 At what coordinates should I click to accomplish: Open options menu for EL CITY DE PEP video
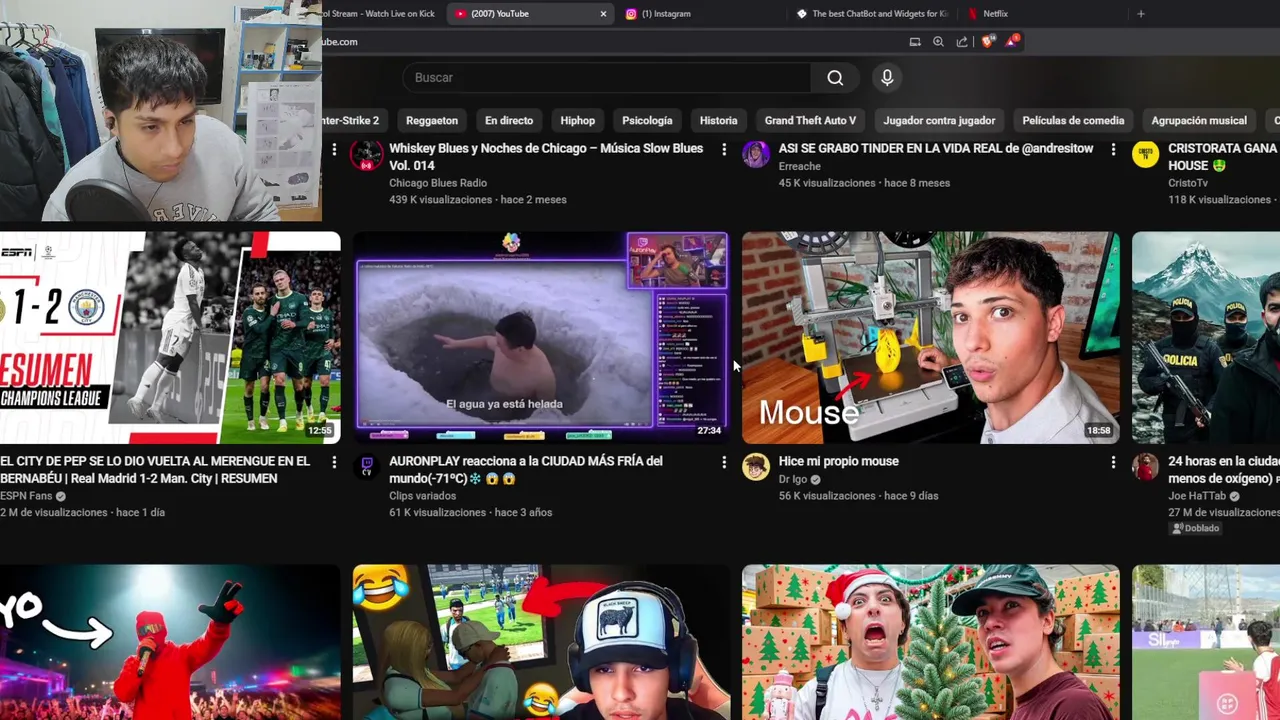pyautogui.click(x=334, y=462)
